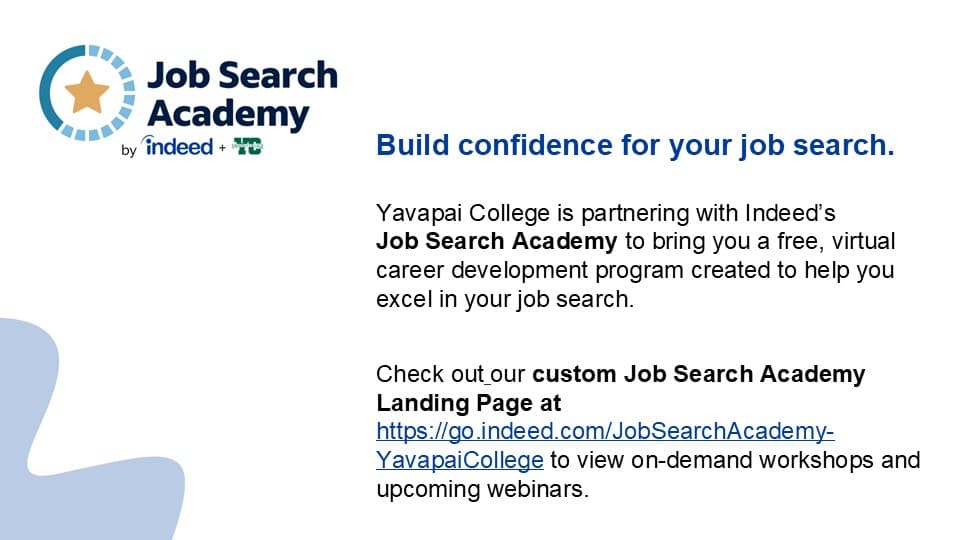Click the bold "Landing Page at" text

point(468,403)
